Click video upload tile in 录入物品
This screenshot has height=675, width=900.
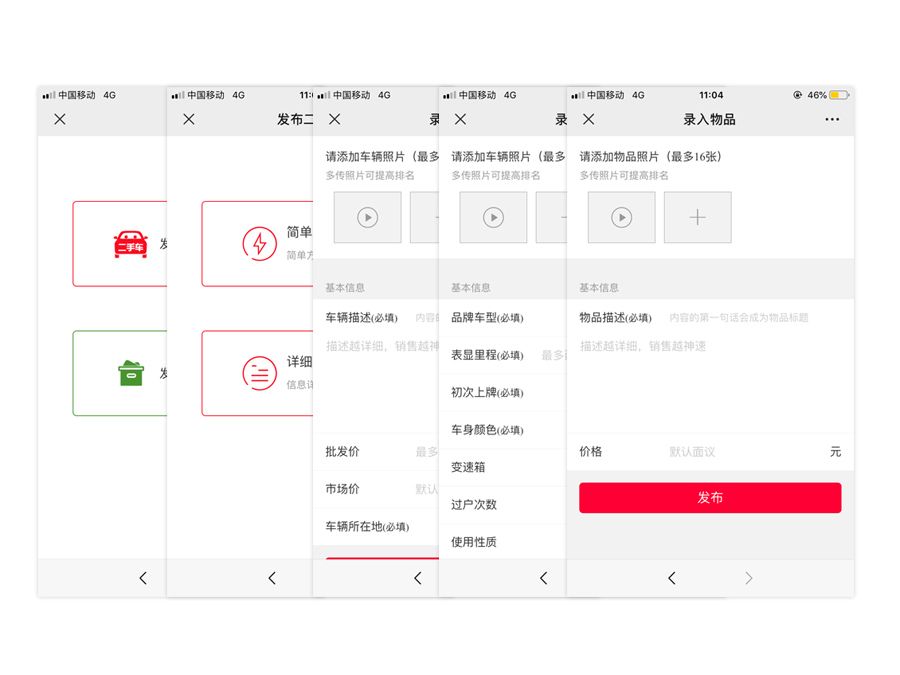pyautogui.click(x=621, y=217)
